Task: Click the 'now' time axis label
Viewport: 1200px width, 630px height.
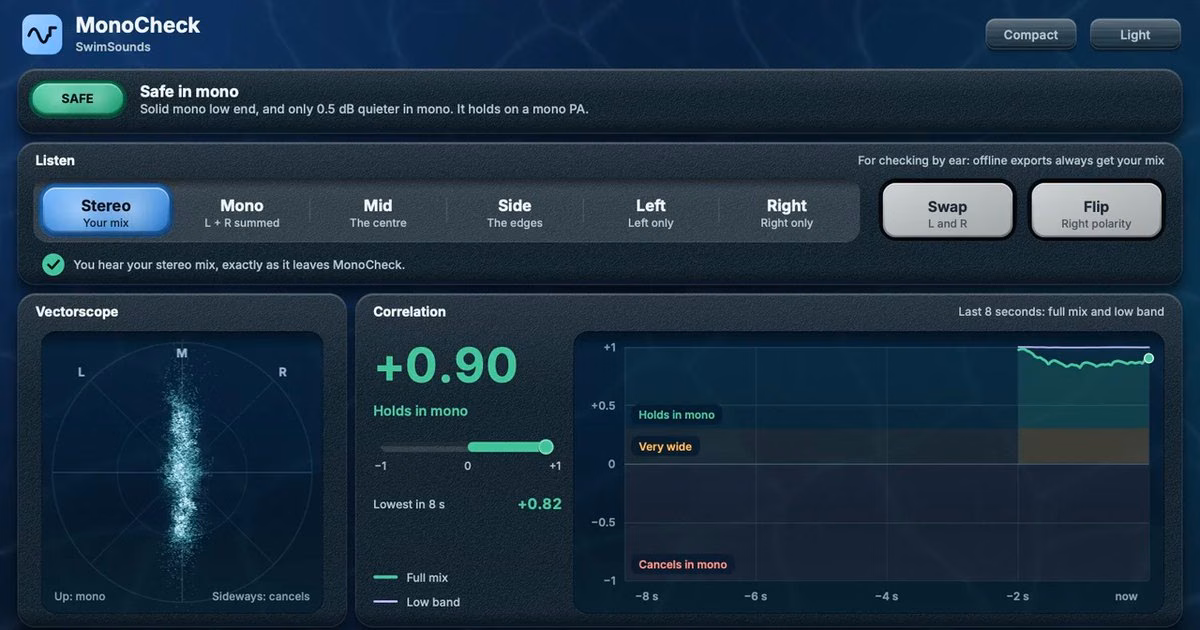Action: coord(1126,597)
